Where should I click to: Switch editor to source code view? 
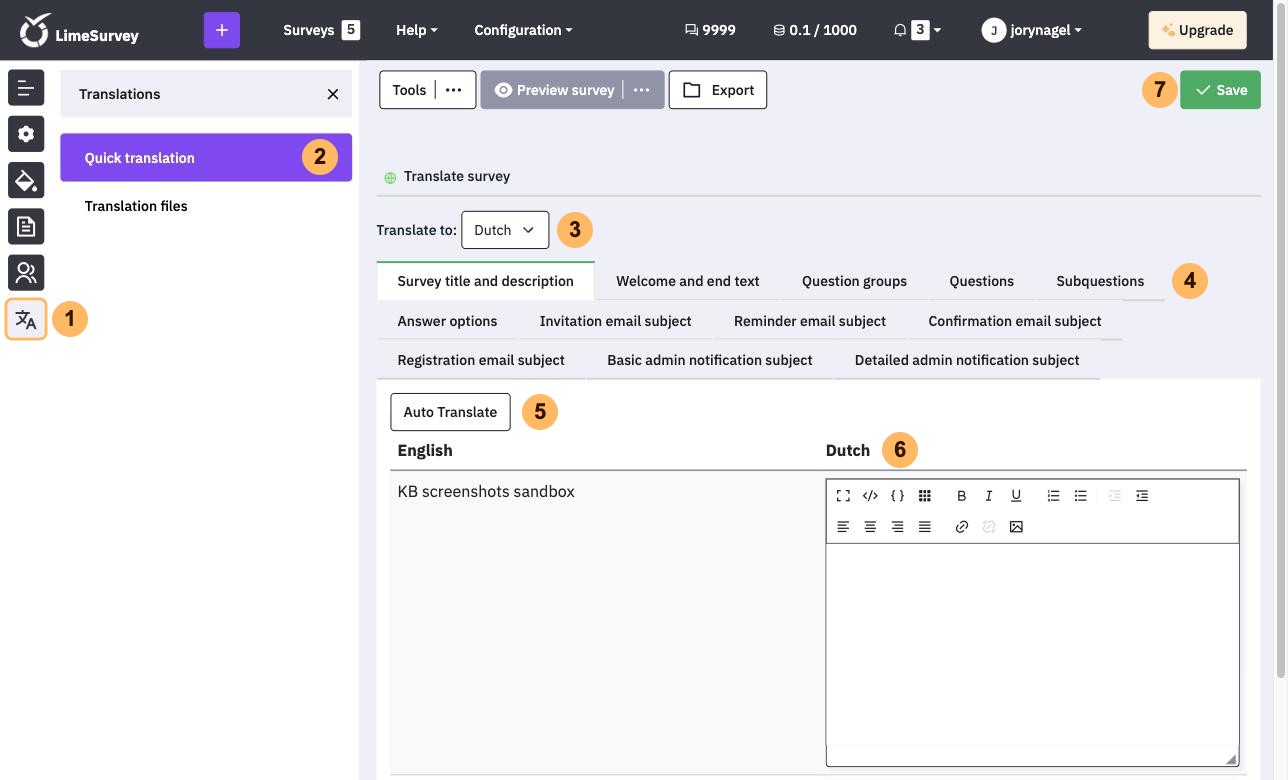[870, 496]
